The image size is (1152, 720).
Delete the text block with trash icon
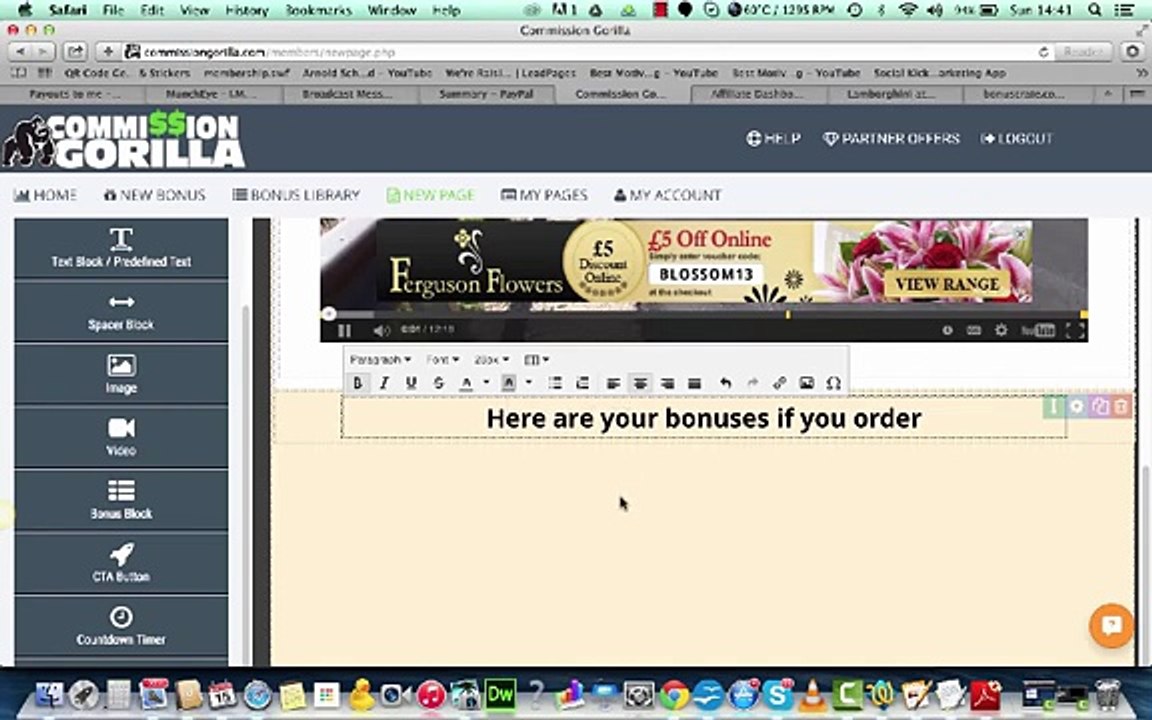(x=1121, y=406)
